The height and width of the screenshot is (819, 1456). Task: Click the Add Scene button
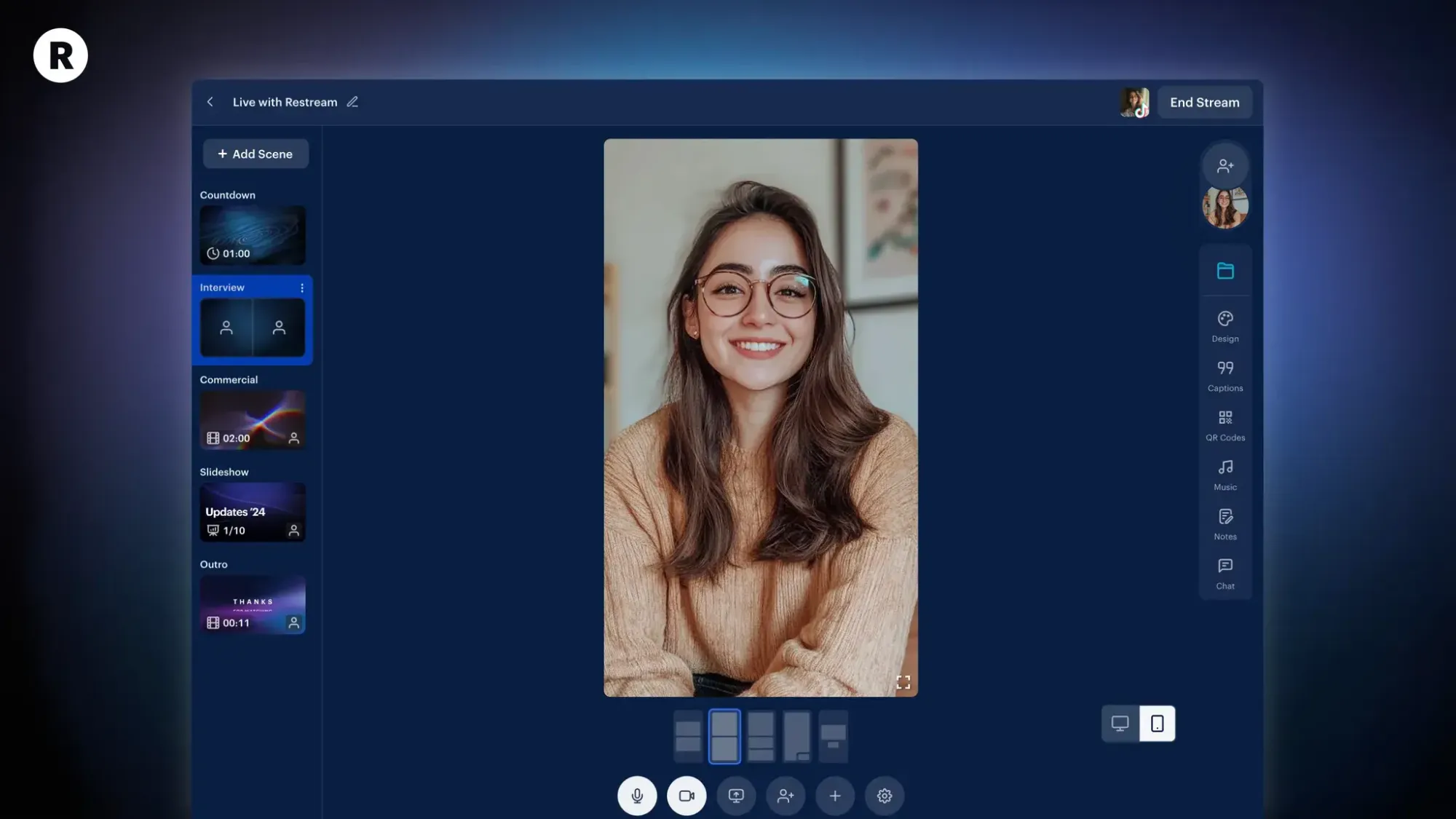click(x=256, y=154)
